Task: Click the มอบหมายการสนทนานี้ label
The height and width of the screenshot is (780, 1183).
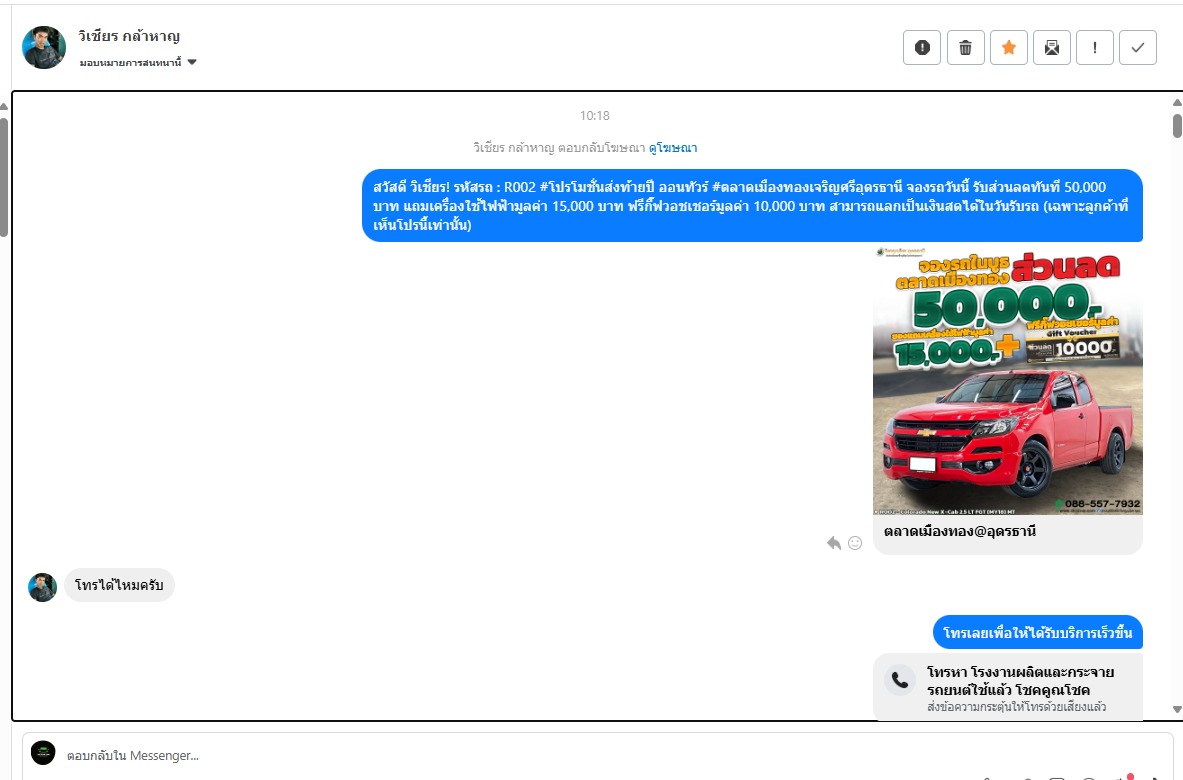Action: click(x=131, y=63)
